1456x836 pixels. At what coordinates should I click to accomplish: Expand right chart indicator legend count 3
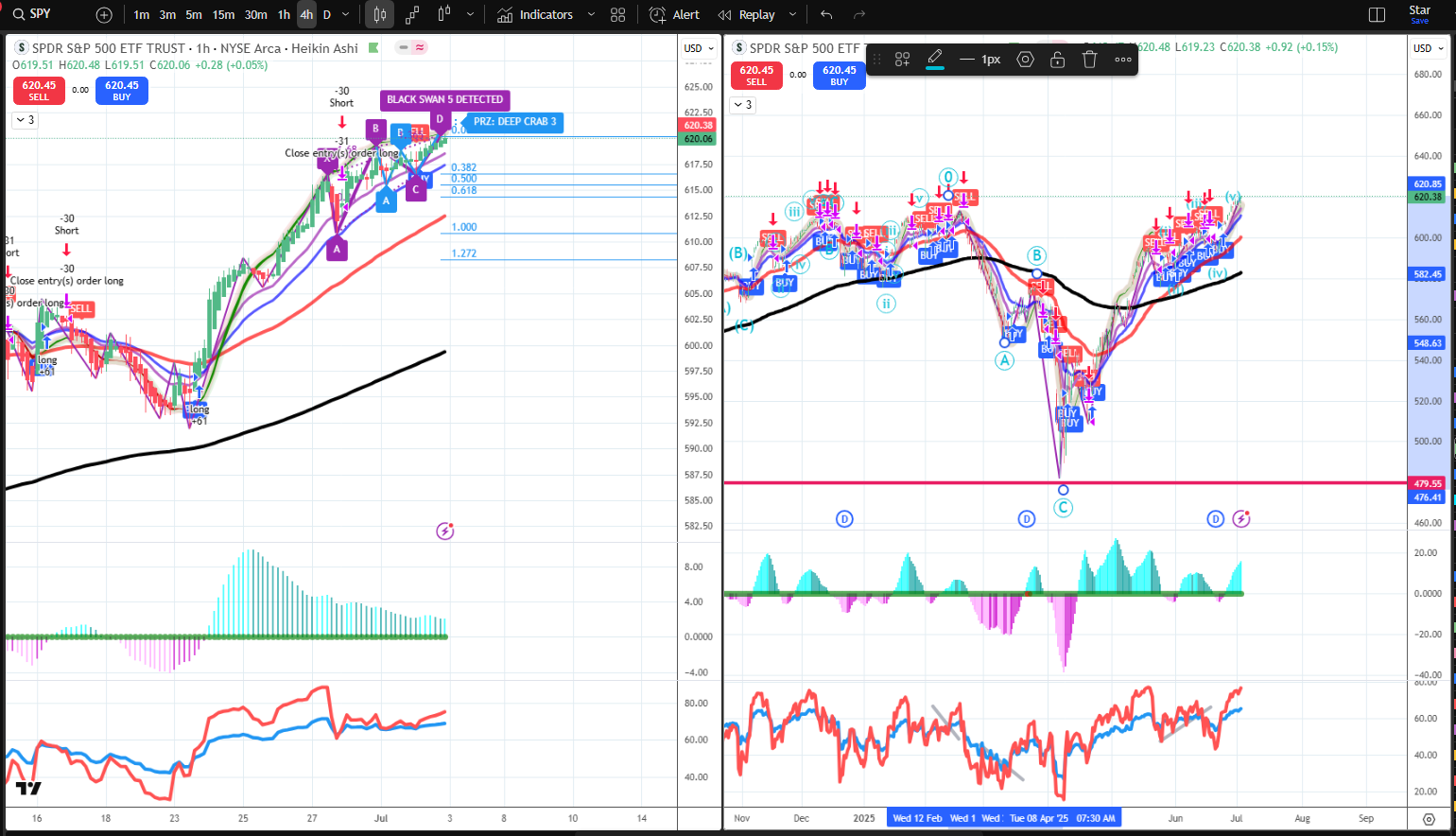point(743,105)
